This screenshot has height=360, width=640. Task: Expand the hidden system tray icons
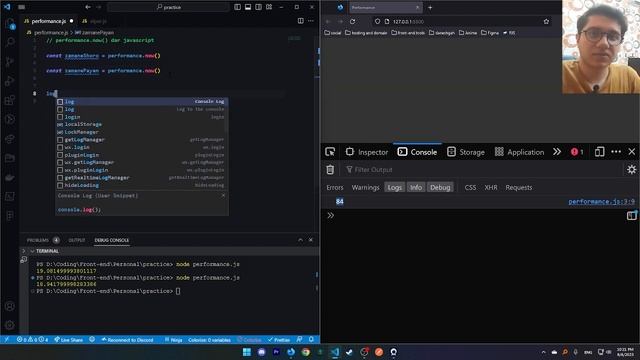pyautogui.click(x=543, y=352)
